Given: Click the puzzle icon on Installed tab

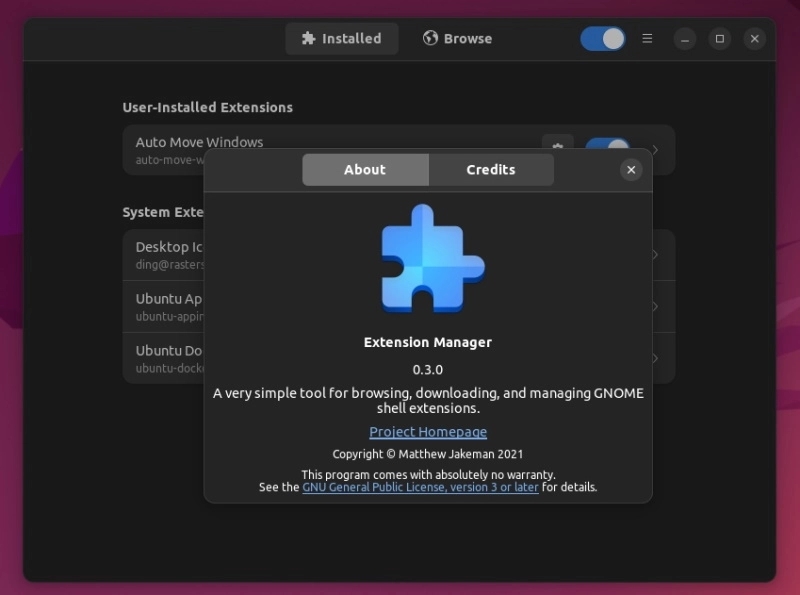Looking at the screenshot, I should [x=308, y=38].
